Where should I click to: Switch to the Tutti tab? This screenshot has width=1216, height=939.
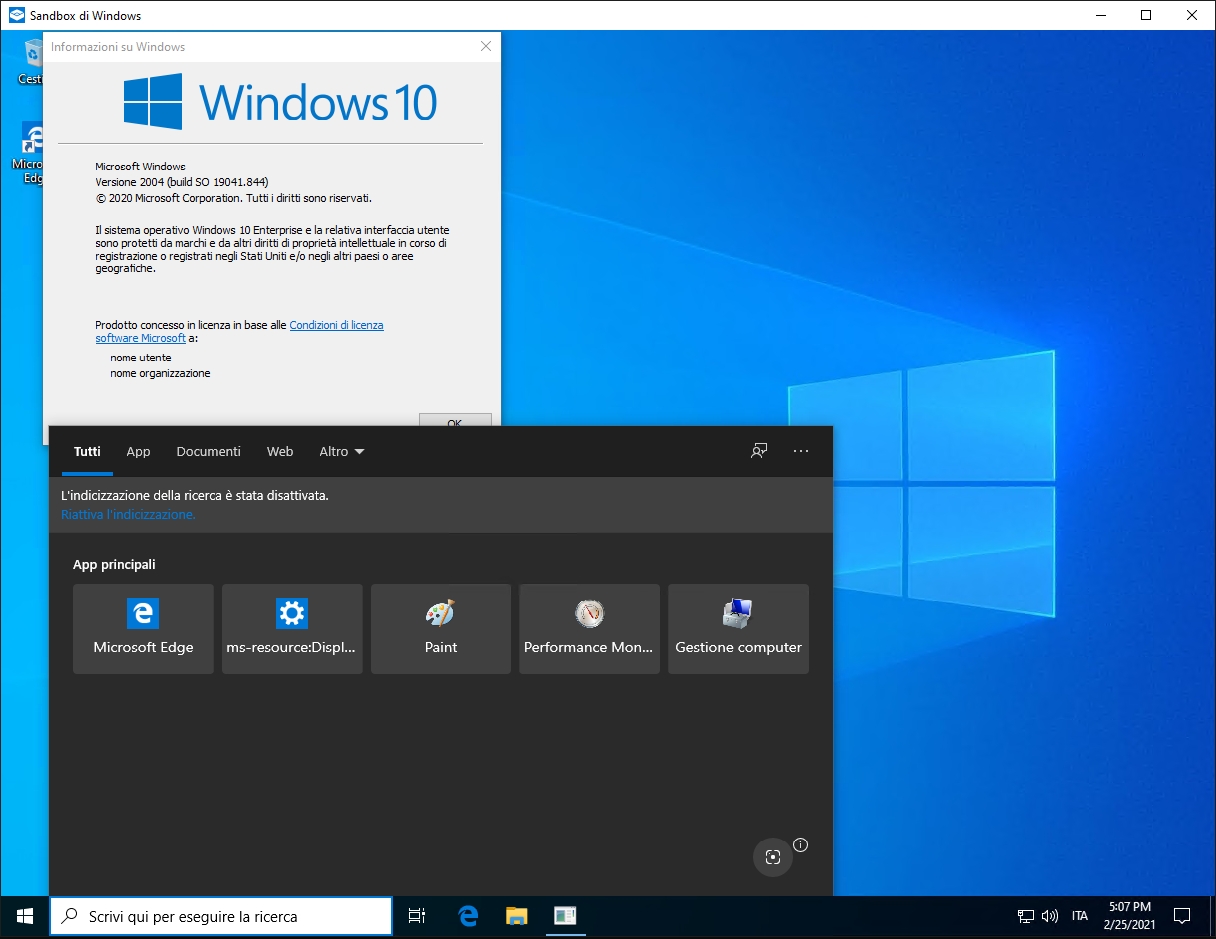pyautogui.click(x=87, y=452)
